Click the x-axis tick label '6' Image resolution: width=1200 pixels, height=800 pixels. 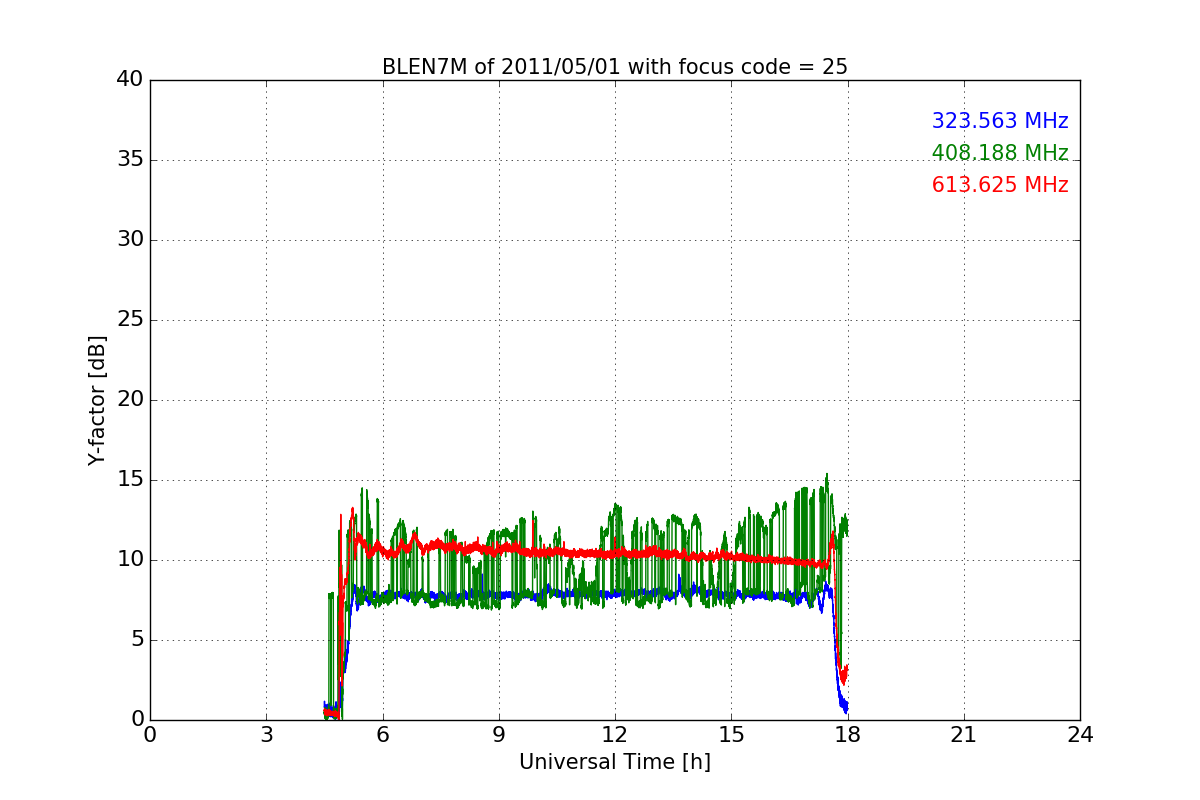click(382, 734)
